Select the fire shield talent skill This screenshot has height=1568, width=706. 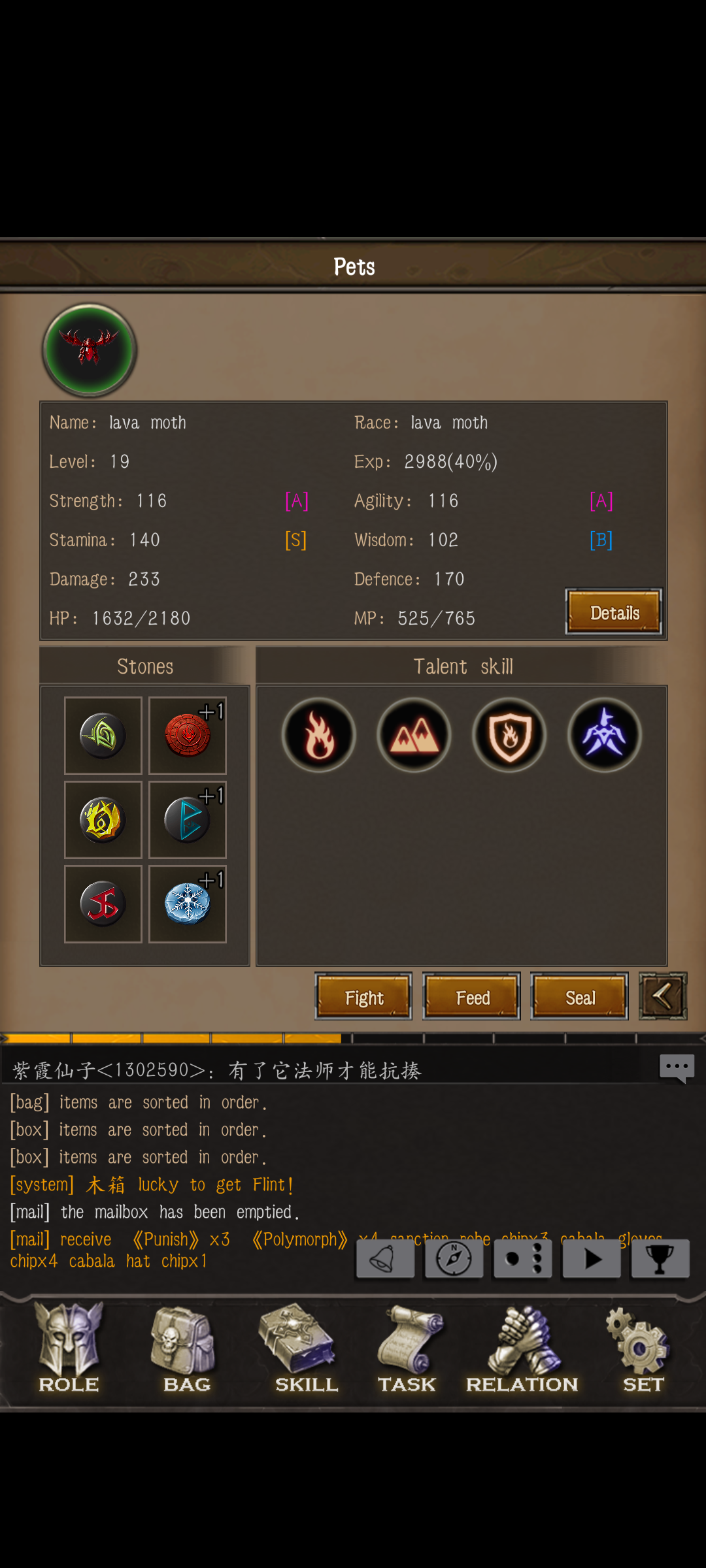coord(509,735)
